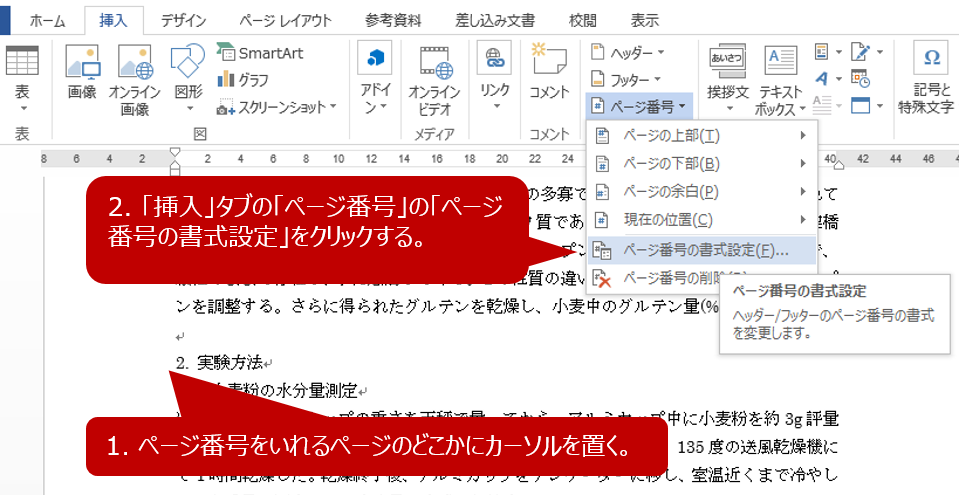This screenshot has height=495, width=959.
Task: Switch to the ホーム tab
Action: click(47, 19)
